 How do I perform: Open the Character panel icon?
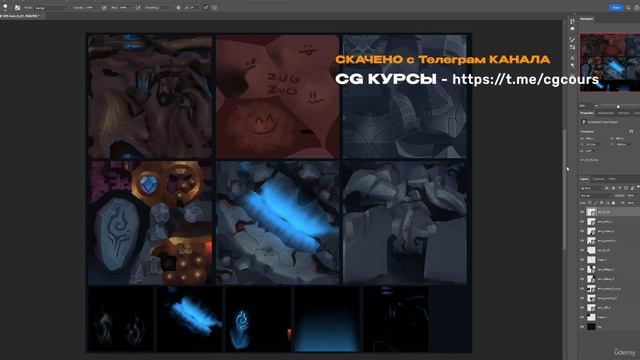click(x=572, y=58)
